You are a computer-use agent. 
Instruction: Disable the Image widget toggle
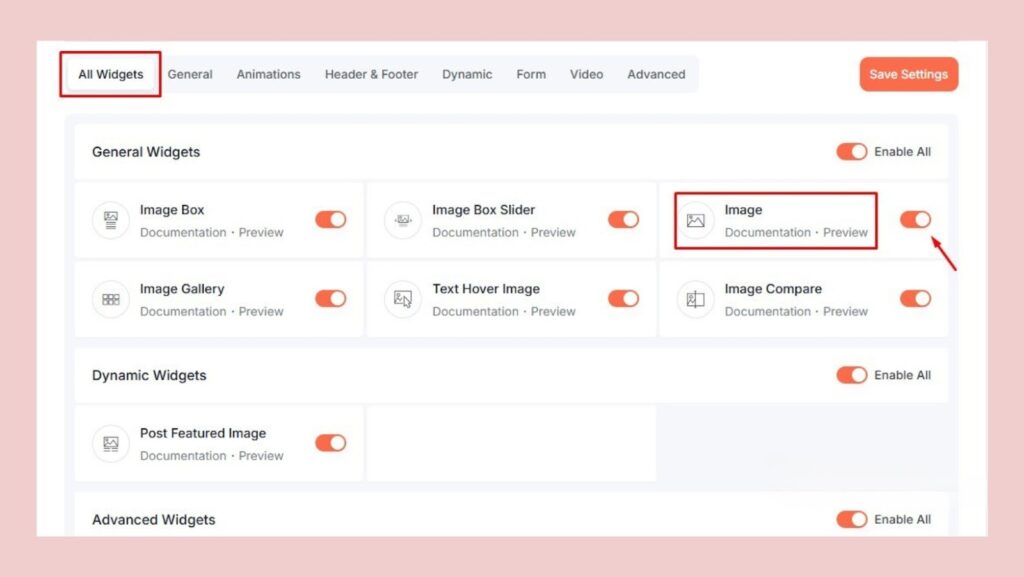click(x=916, y=220)
